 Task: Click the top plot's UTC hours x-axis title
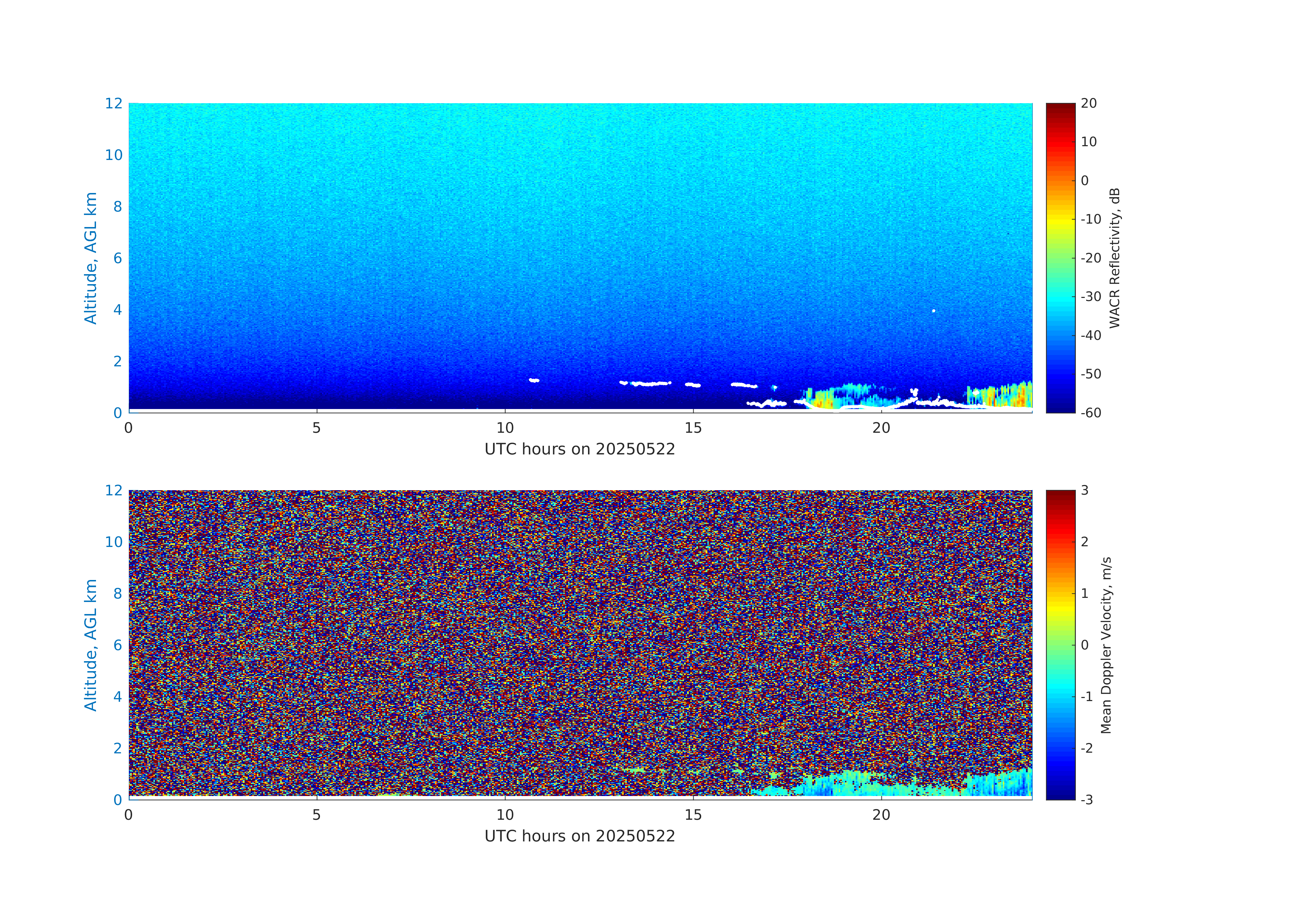579,449
